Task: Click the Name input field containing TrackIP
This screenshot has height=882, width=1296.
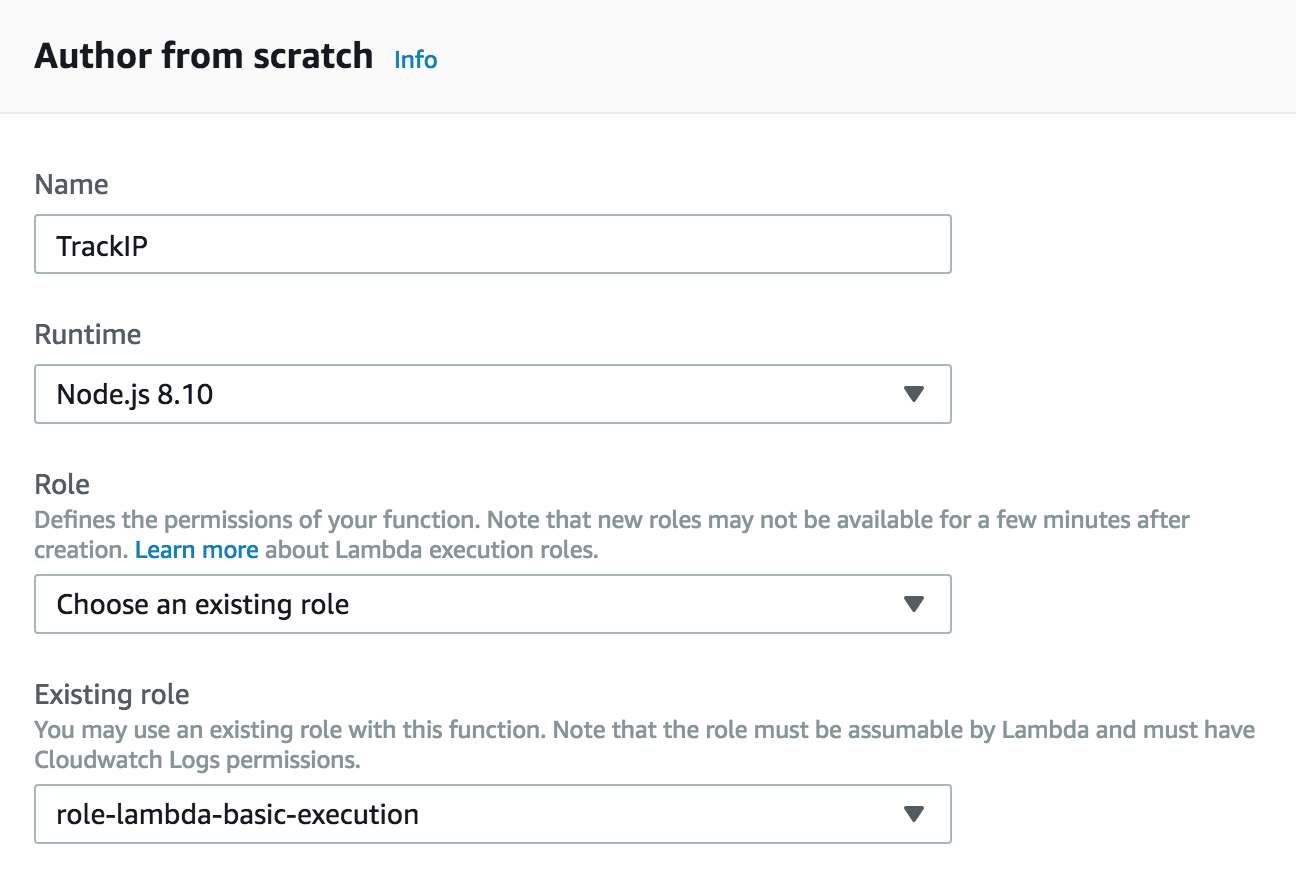Action: click(492, 245)
